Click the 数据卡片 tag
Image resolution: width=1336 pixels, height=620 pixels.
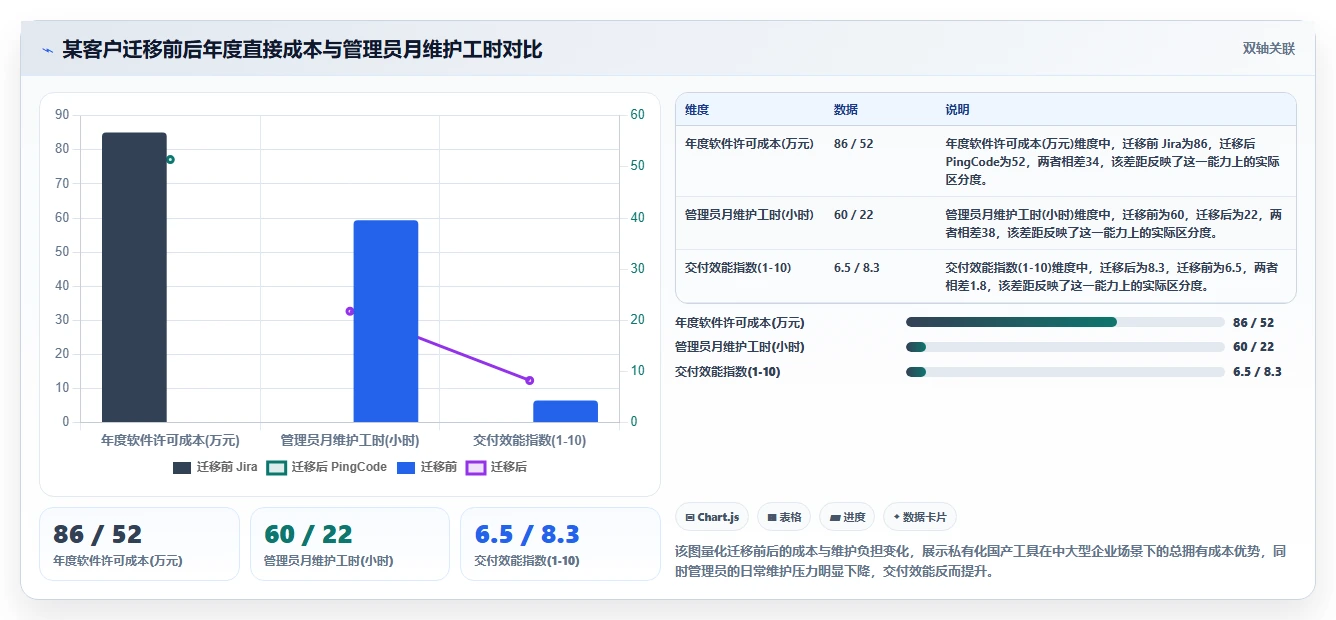click(920, 517)
